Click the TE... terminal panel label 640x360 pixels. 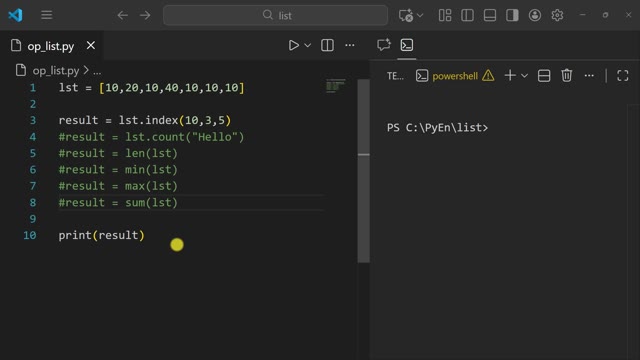[395, 76]
